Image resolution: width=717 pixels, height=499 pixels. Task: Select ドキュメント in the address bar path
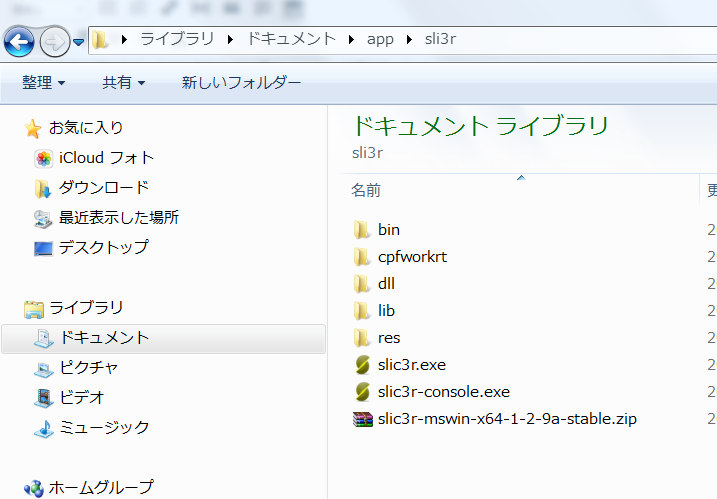click(x=292, y=39)
